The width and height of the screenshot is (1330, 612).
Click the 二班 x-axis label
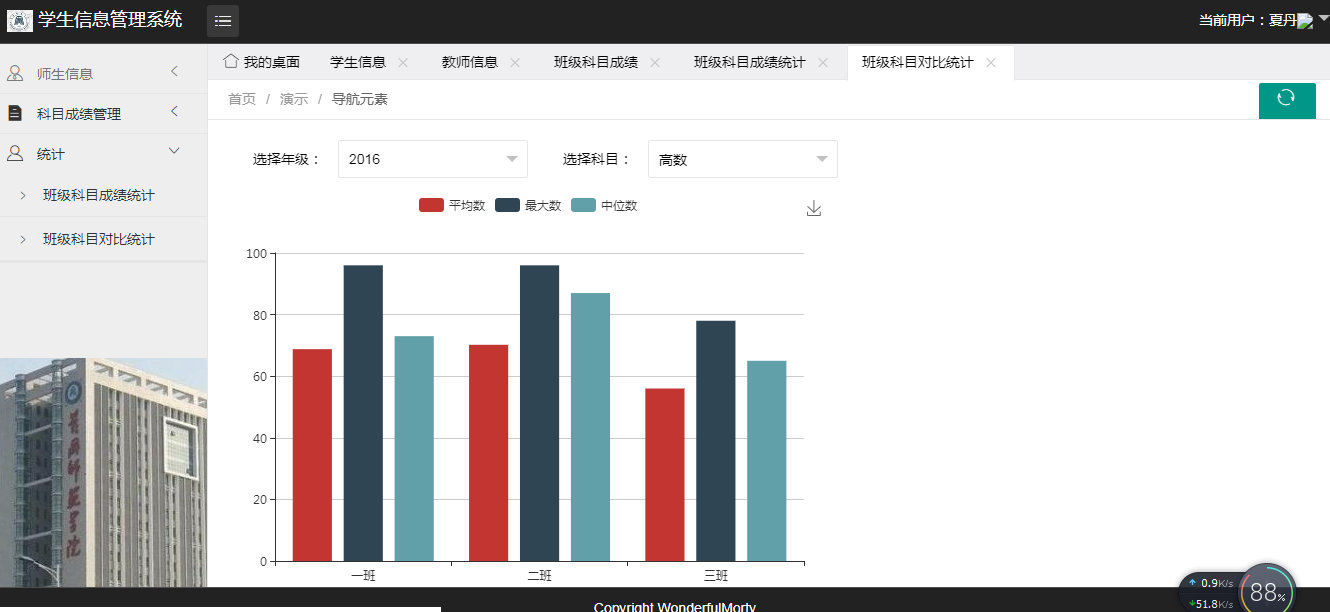[540, 576]
